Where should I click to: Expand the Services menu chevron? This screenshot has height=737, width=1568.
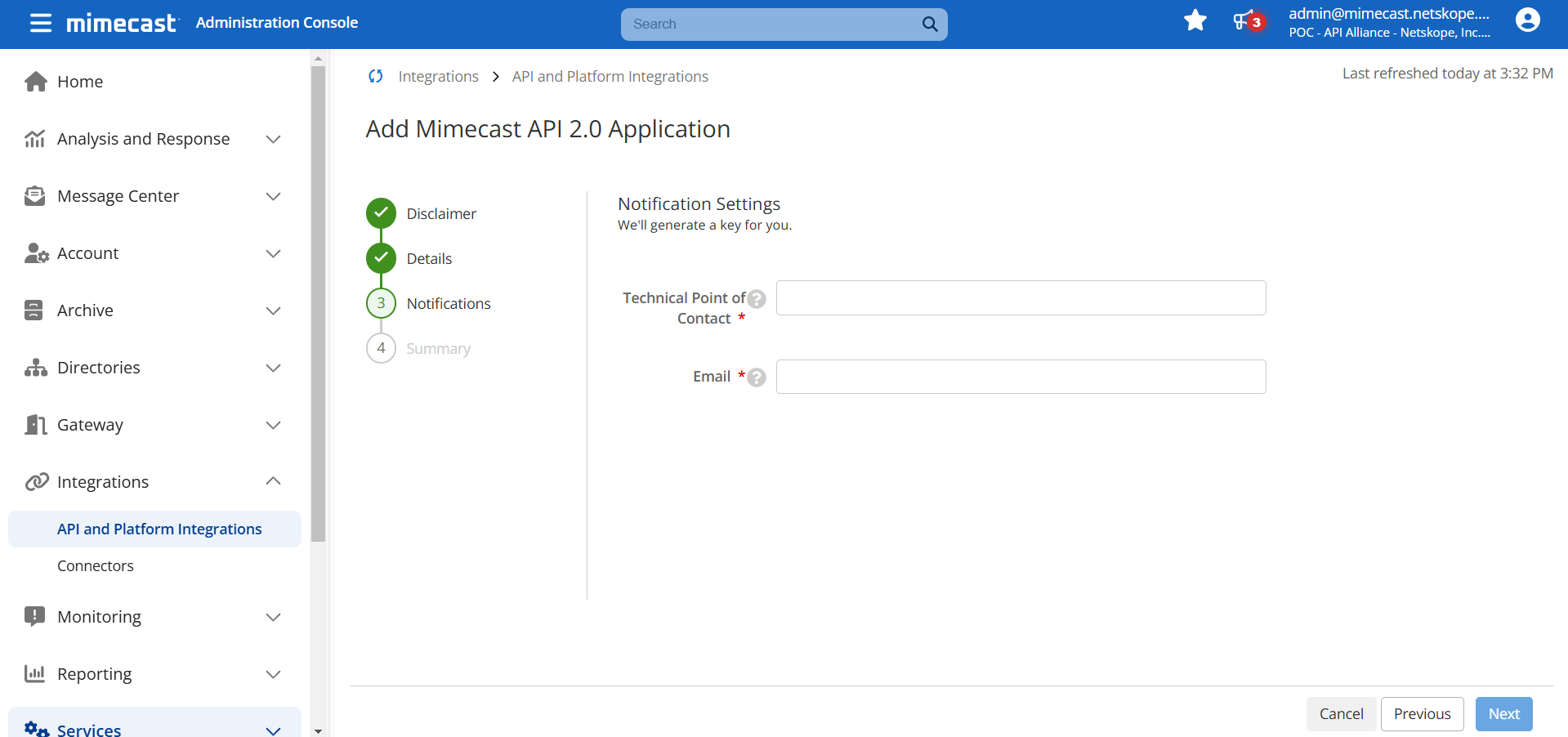pyautogui.click(x=274, y=730)
